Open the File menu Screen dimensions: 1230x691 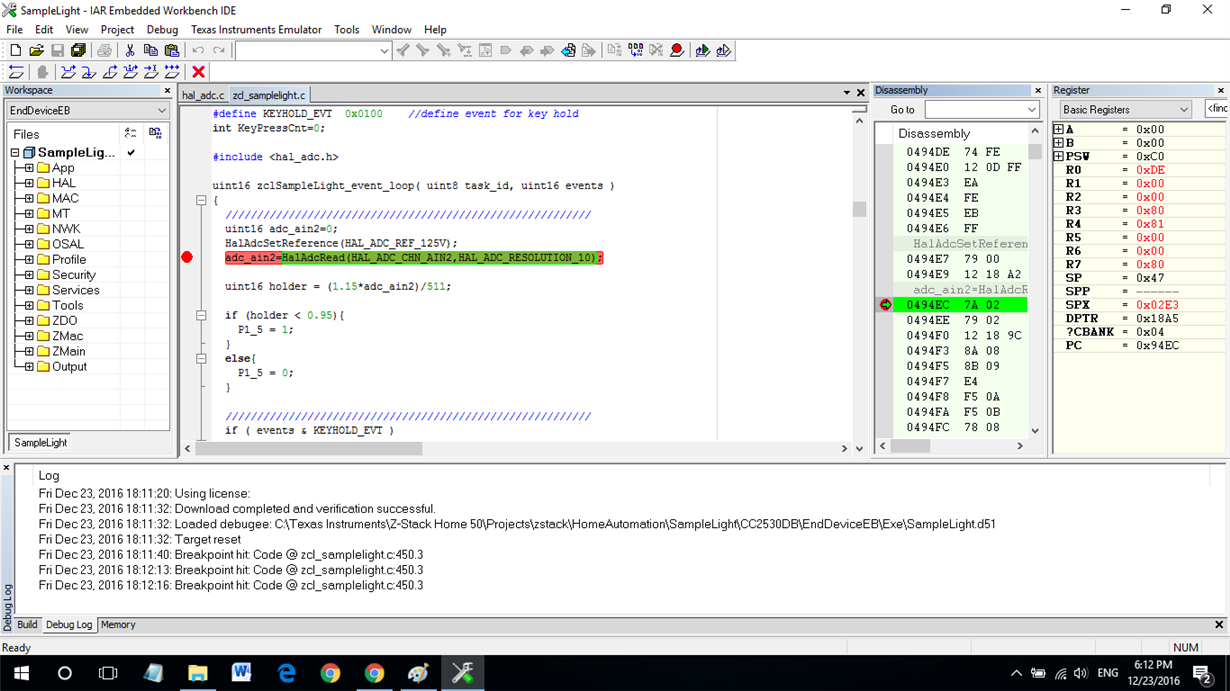tap(15, 30)
